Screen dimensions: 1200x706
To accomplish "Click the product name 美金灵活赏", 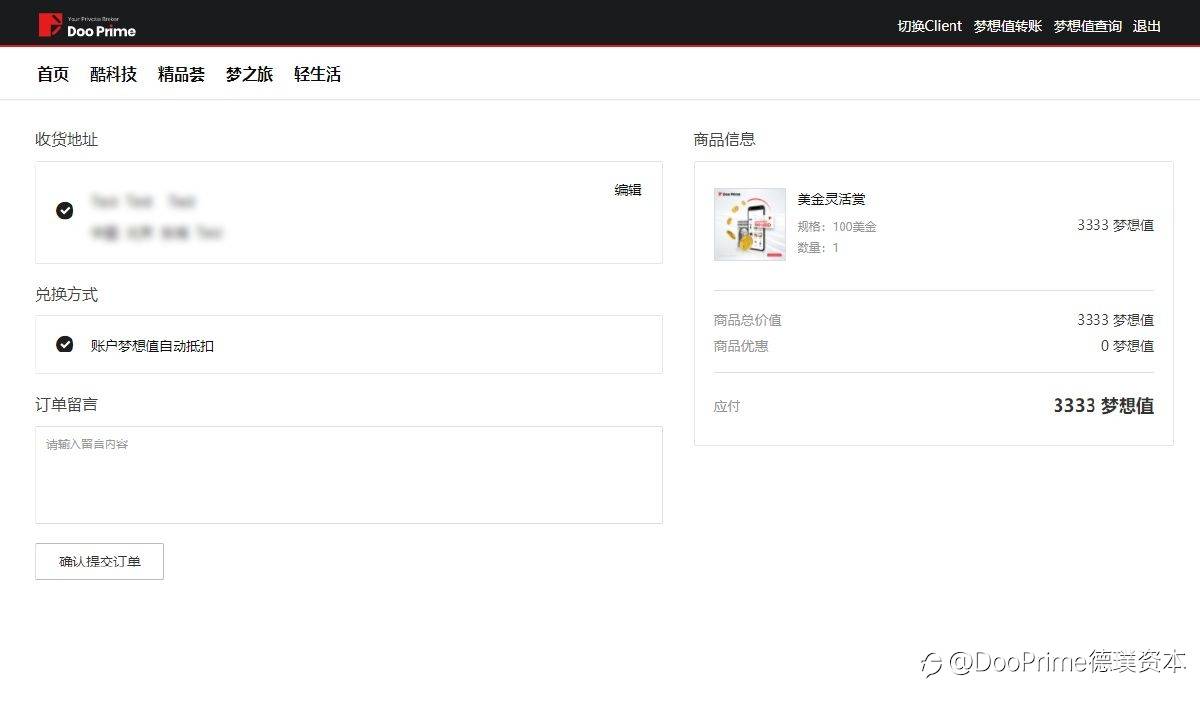I will 830,199.
